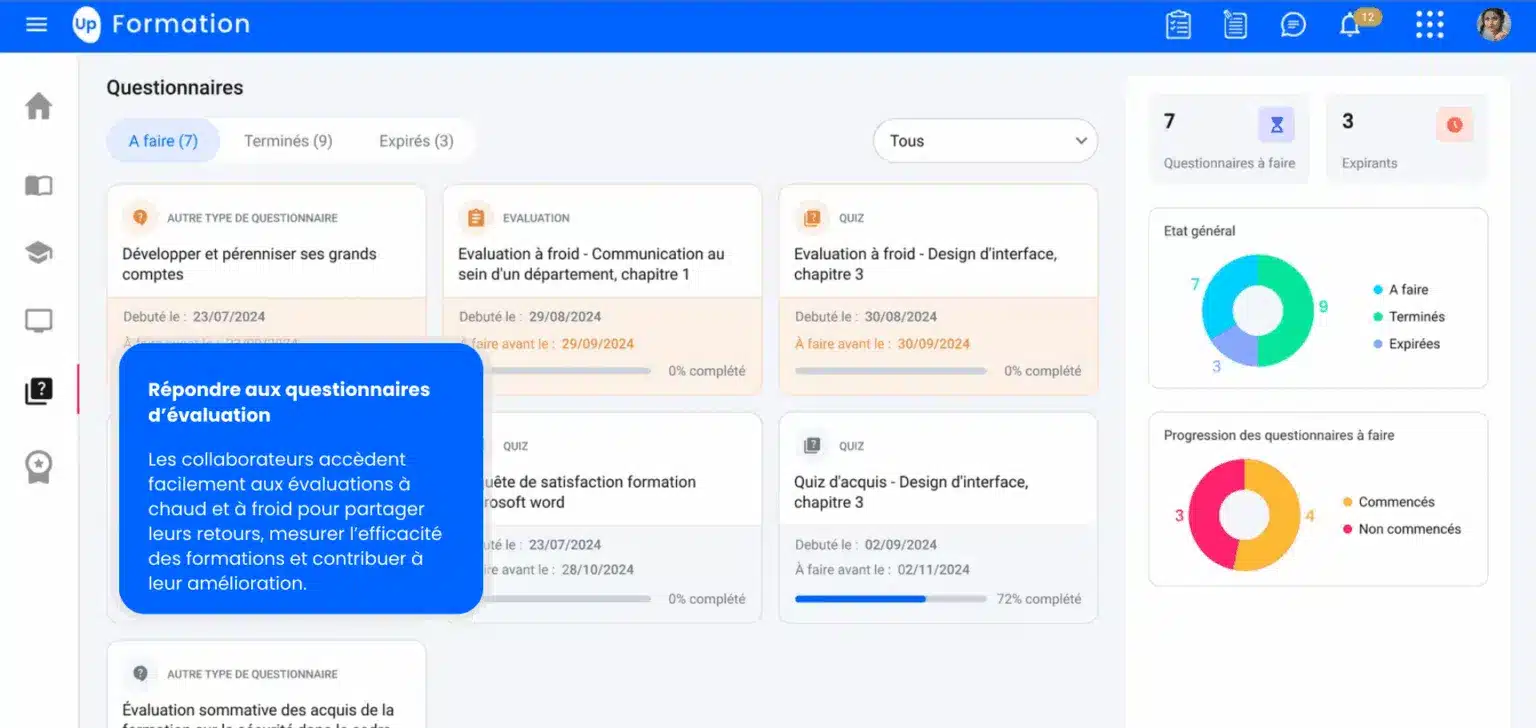Click the clipboard checklist header icon

[x=1179, y=25]
